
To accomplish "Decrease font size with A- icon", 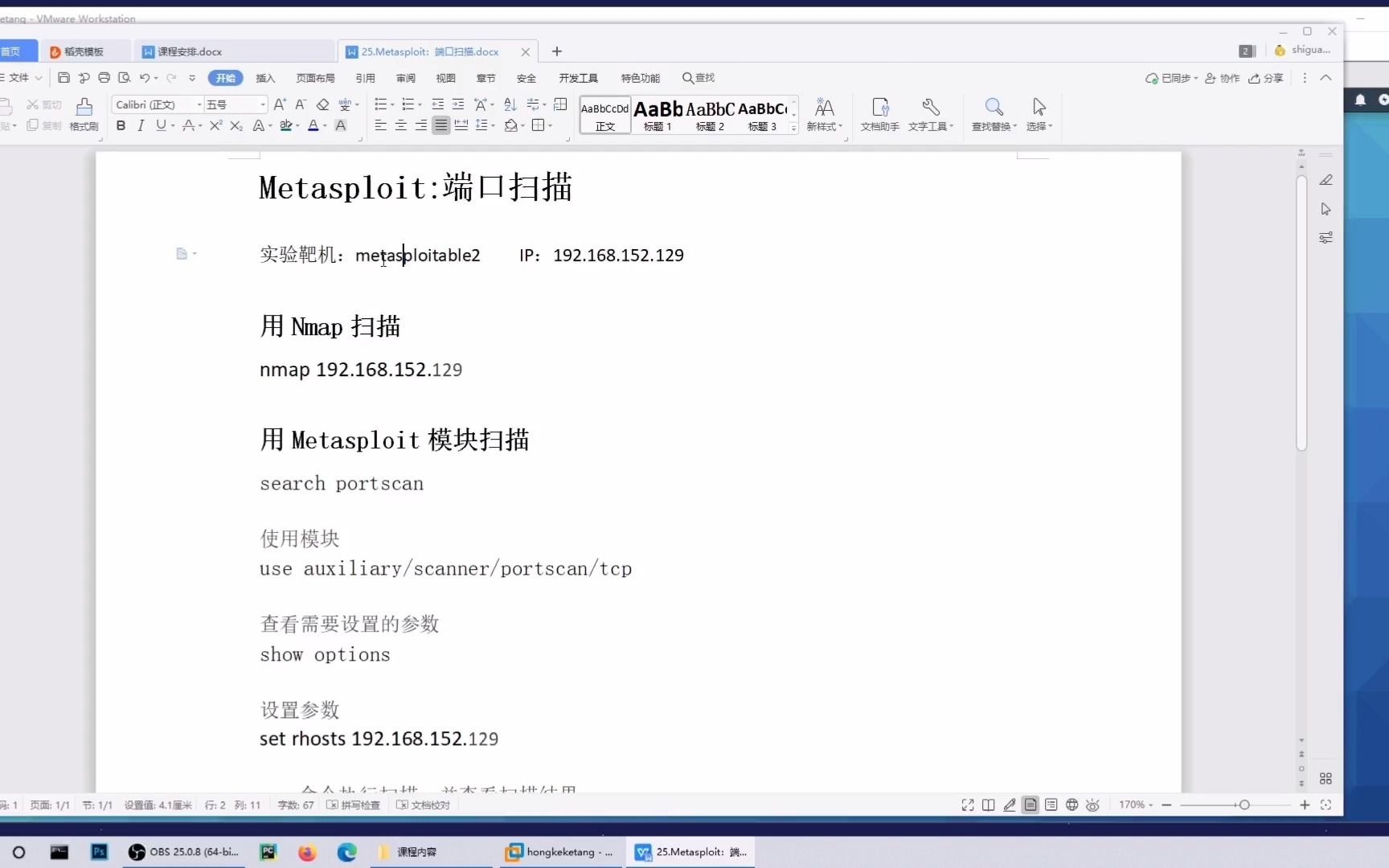I will point(301,104).
